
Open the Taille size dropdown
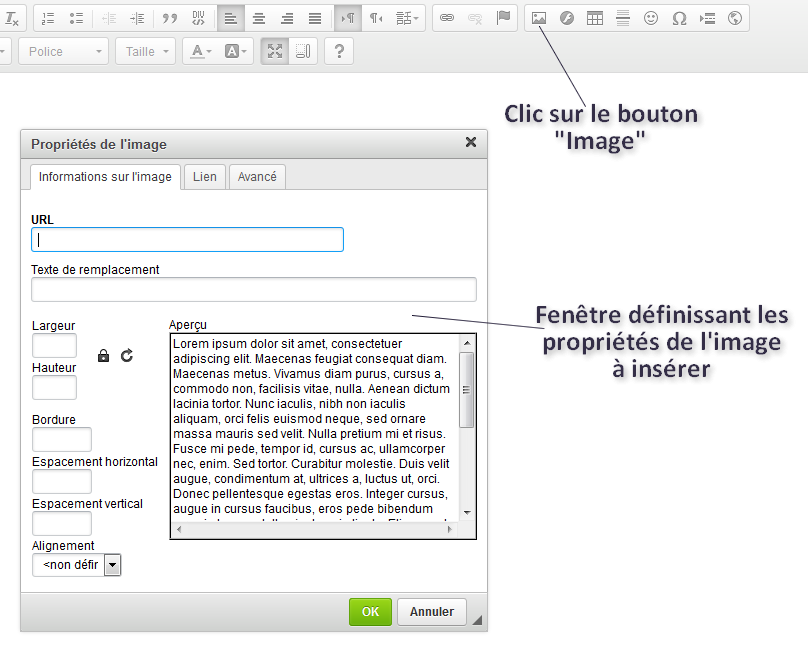(146, 51)
